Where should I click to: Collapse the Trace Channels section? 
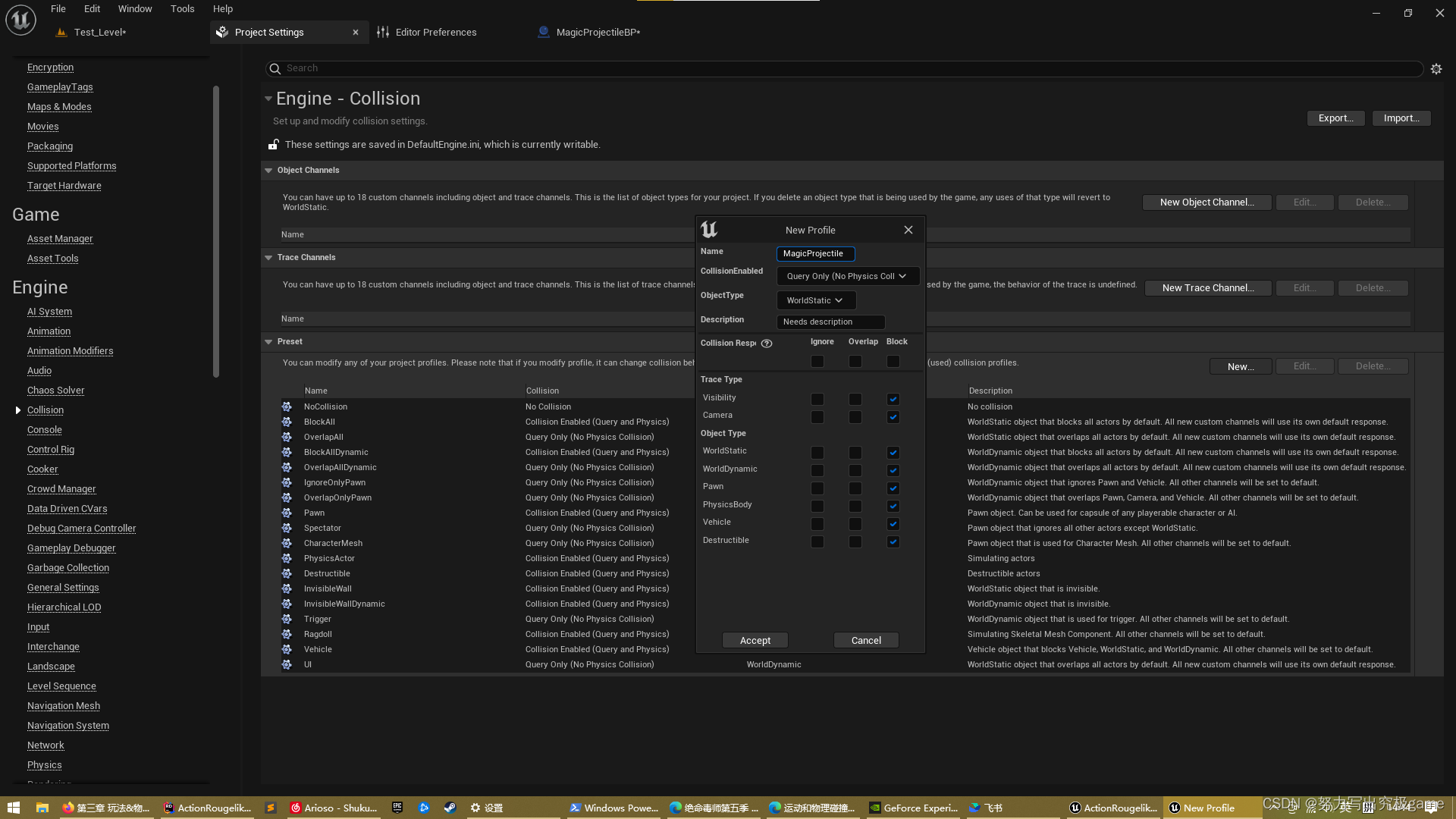click(x=268, y=258)
